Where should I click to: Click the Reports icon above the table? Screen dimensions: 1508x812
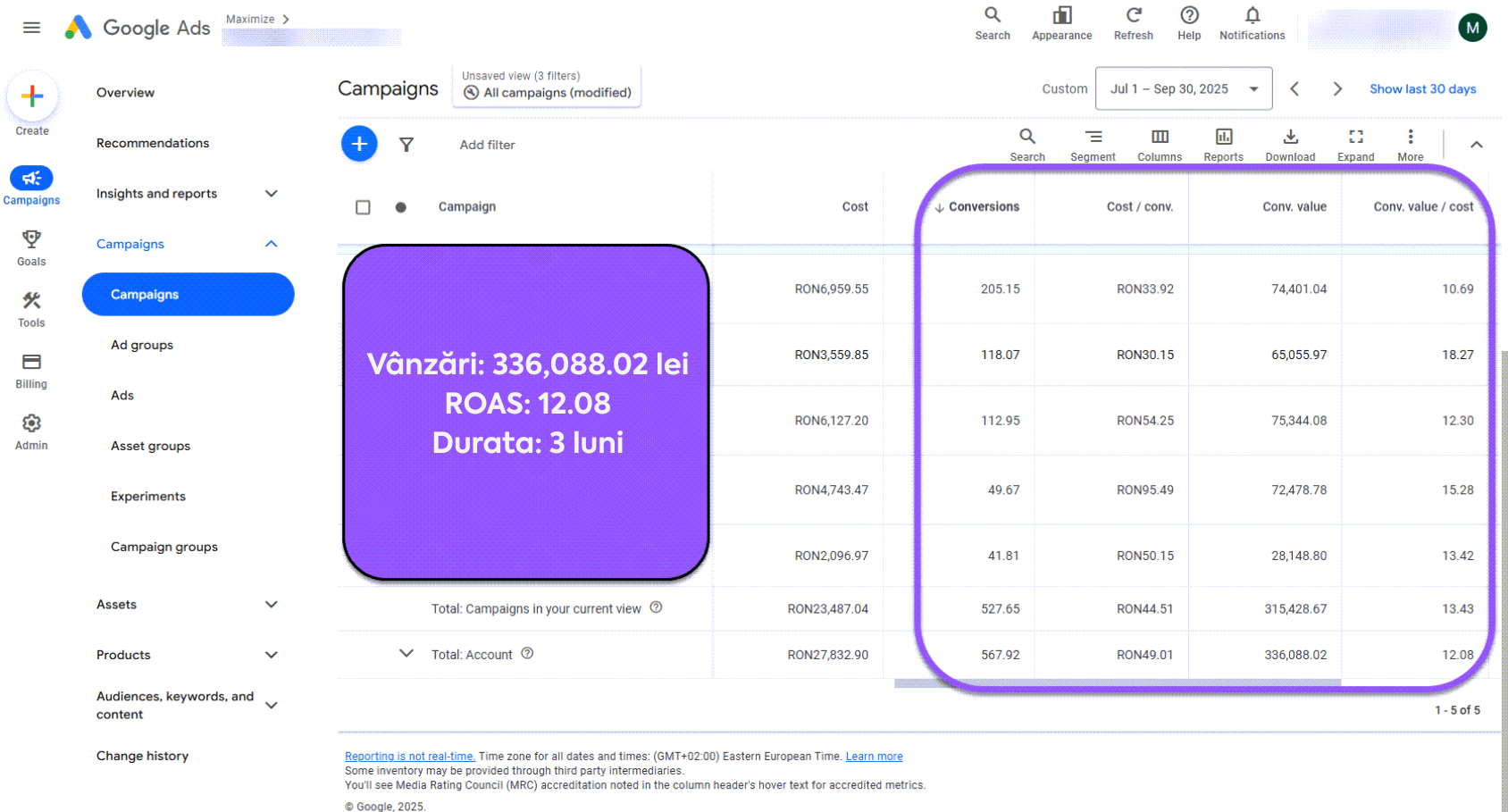(1223, 143)
